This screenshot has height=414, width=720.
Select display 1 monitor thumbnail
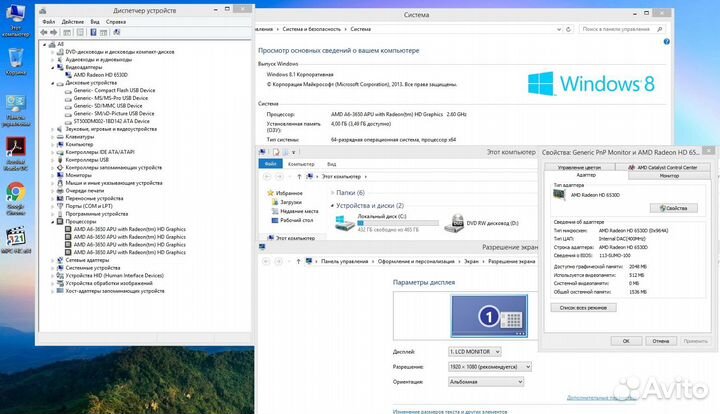(x=489, y=316)
